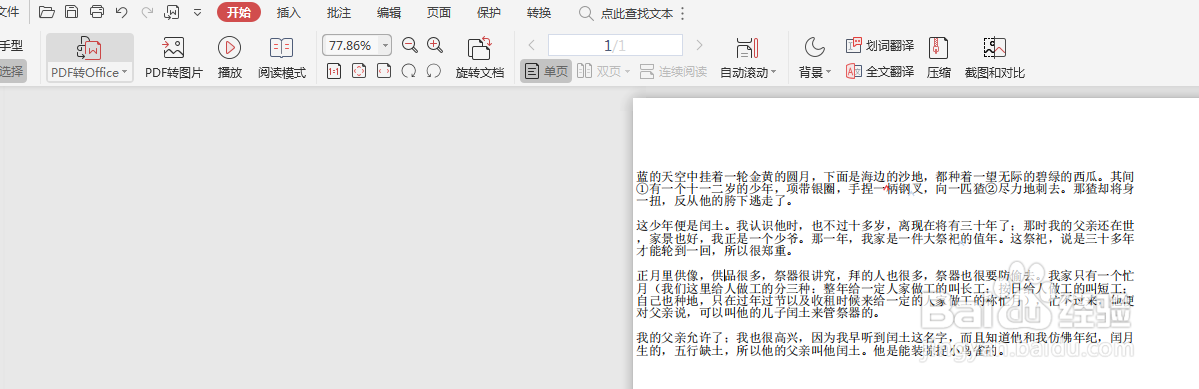
Task: Click the 77.86% zoom percentage box
Action: click(x=350, y=46)
